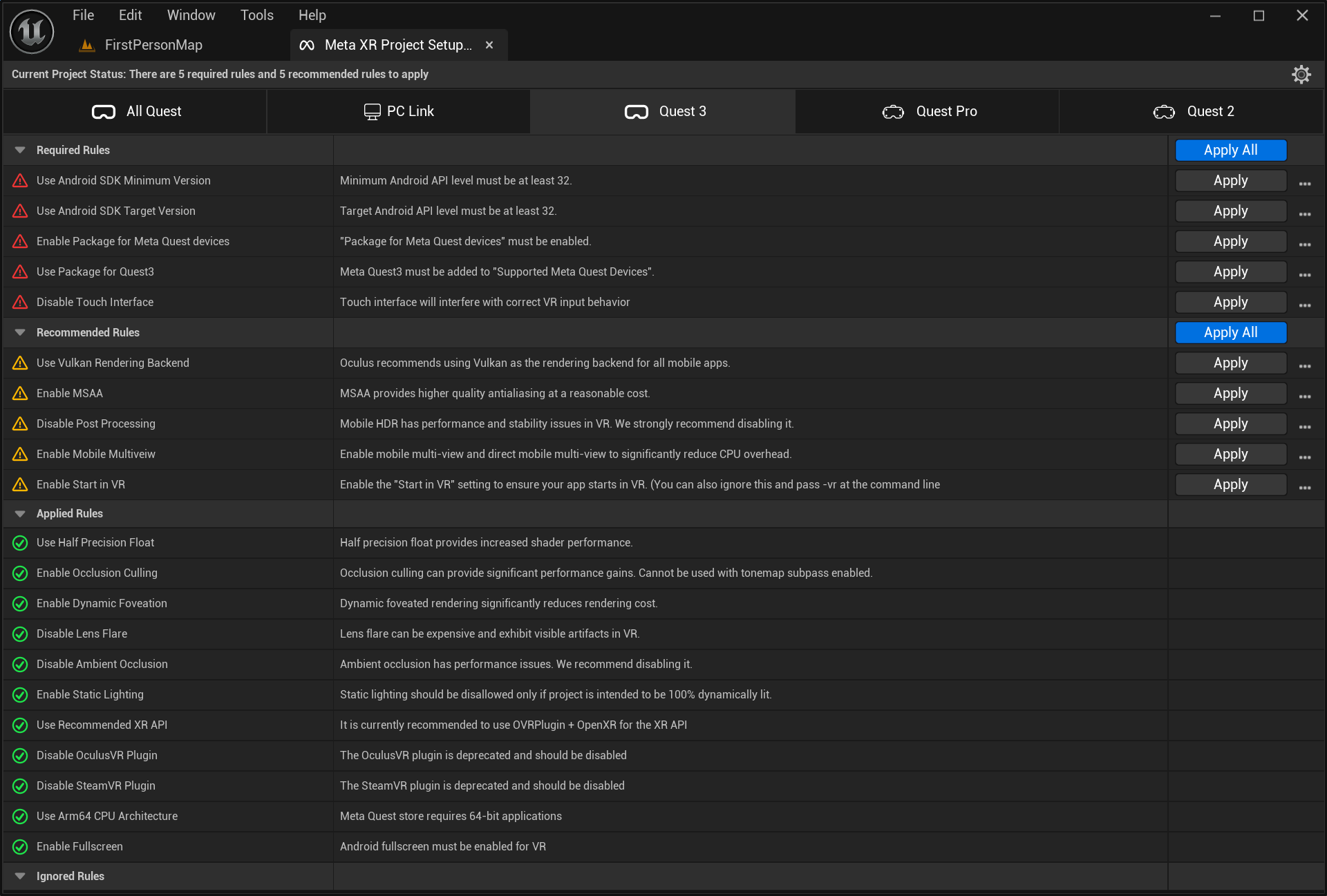1327x896 pixels.
Task: Close the Meta XR Project Setup tab
Action: (x=489, y=44)
